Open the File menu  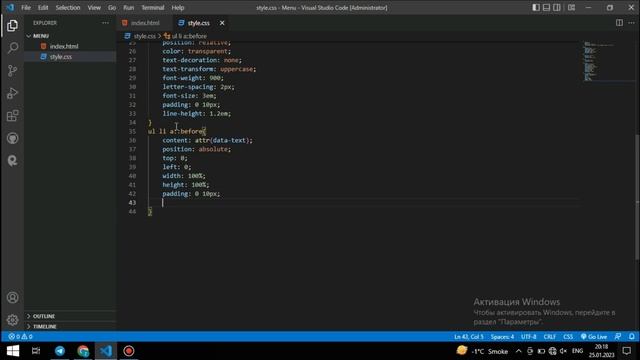point(26,7)
